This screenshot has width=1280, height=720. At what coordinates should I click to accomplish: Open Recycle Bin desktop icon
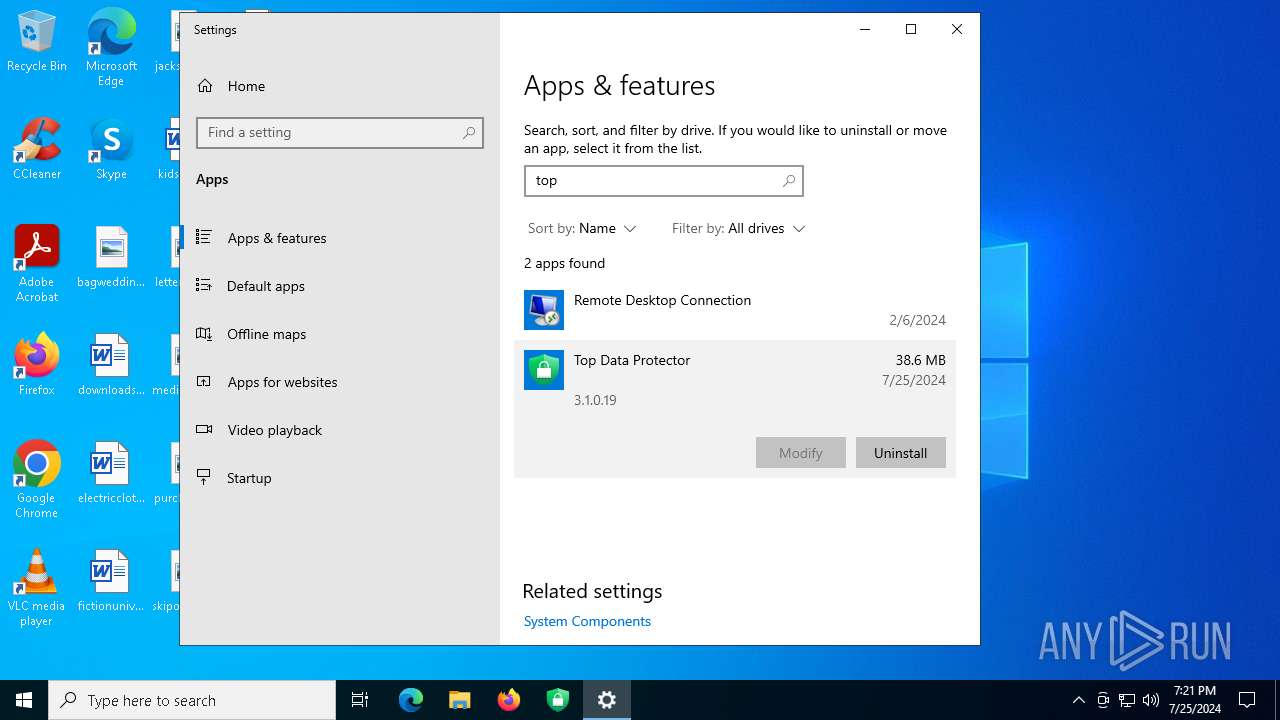pyautogui.click(x=37, y=42)
